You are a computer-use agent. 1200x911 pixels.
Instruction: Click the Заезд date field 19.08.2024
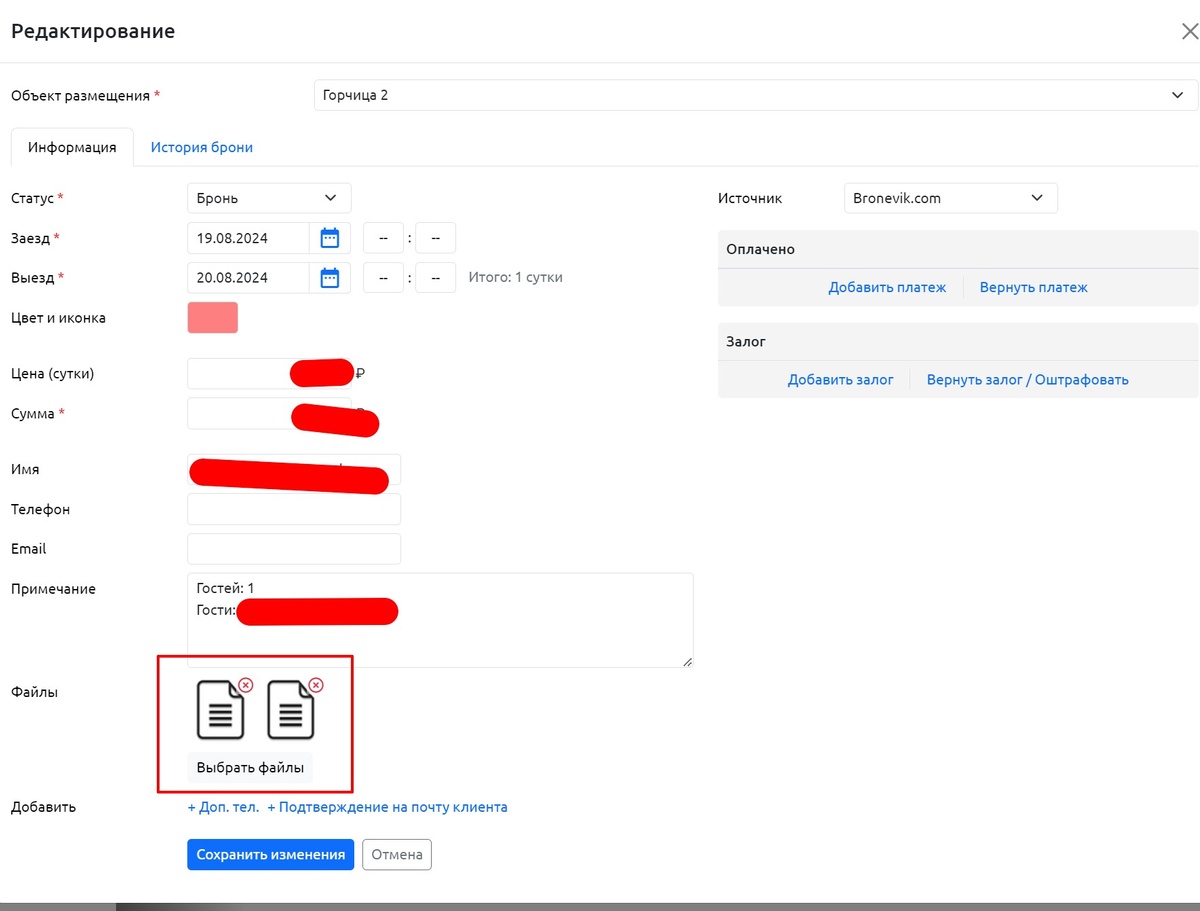click(248, 238)
